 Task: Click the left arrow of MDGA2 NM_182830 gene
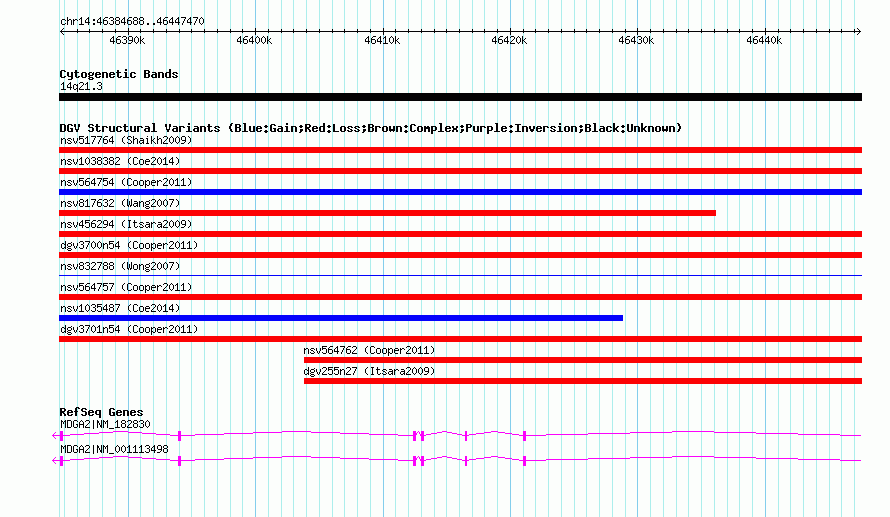tap(55, 435)
